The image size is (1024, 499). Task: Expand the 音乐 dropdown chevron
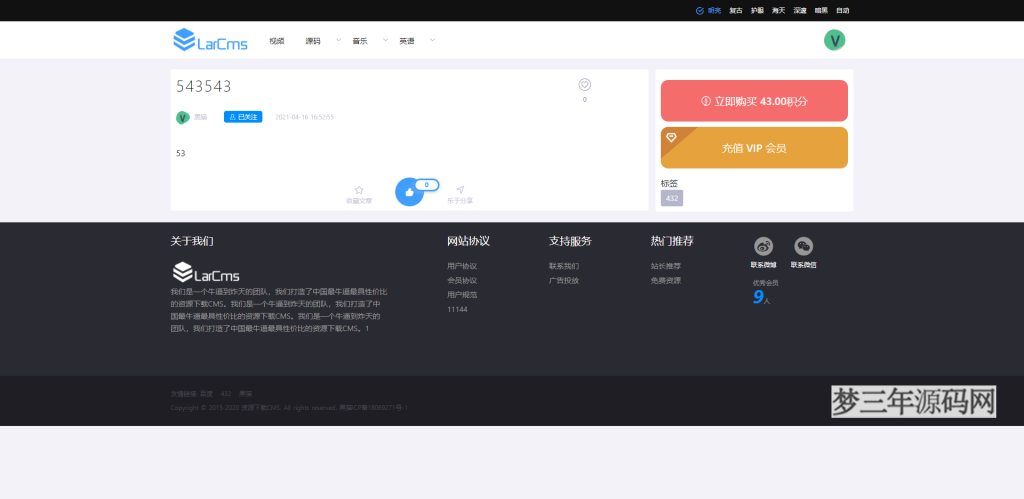(385, 40)
